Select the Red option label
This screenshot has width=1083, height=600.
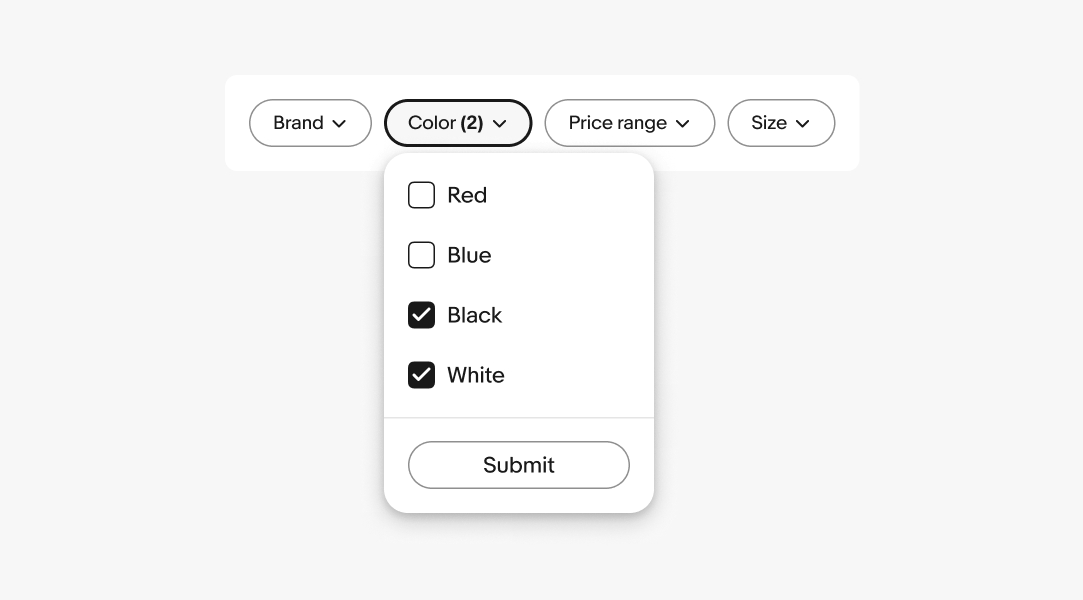467,195
